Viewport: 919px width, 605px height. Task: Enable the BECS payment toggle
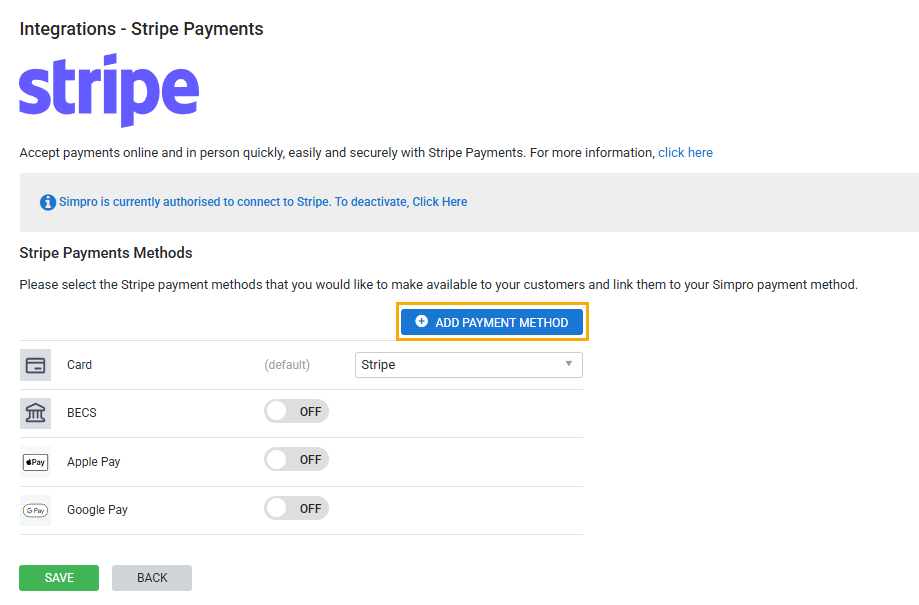tap(296, 411)
